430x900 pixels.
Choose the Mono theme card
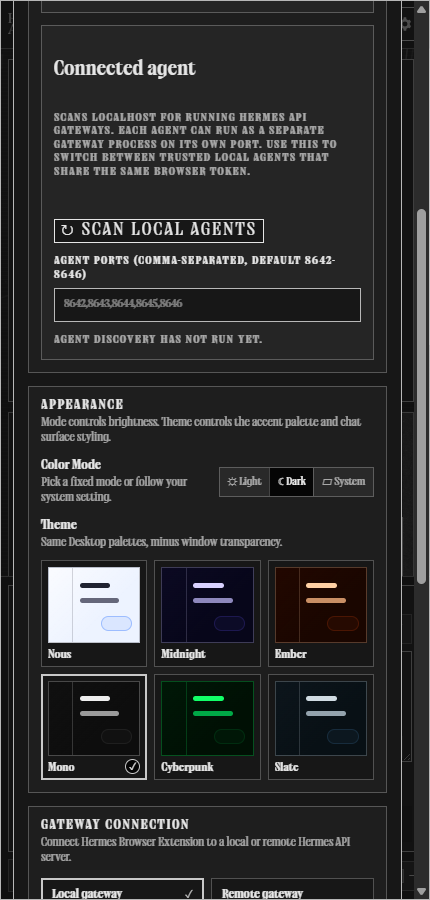(x=94, y=727)
